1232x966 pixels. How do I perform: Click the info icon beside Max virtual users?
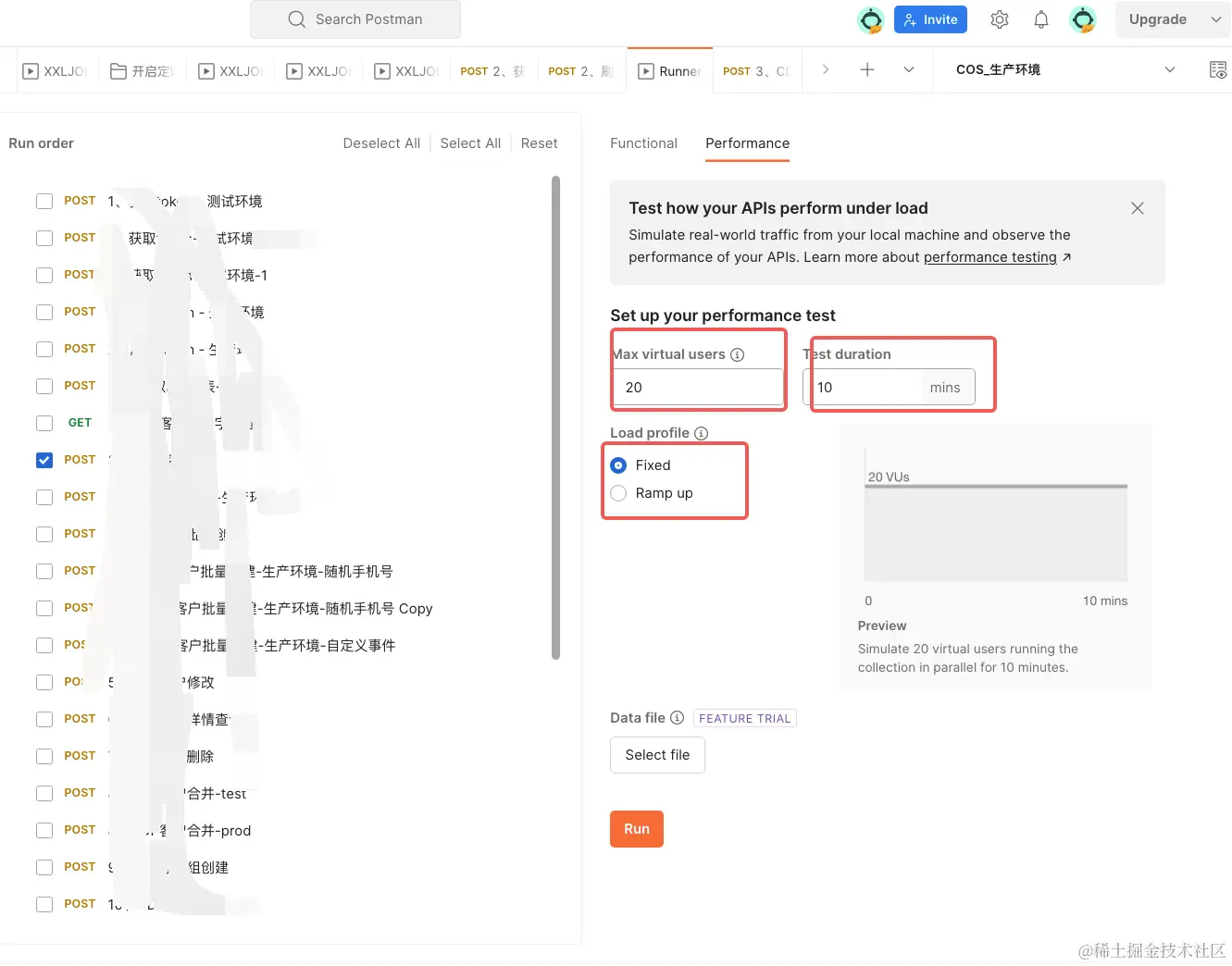coord(738,354)
